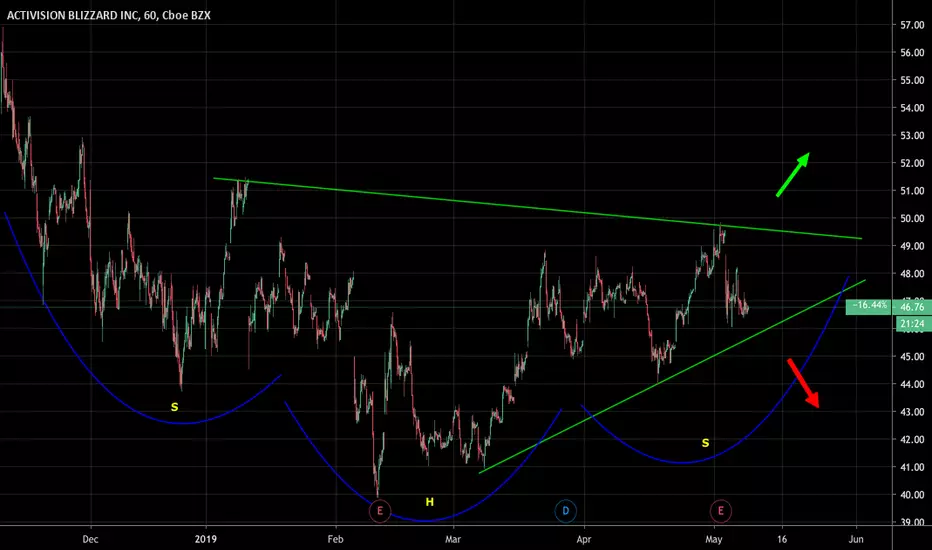Click the Jun label on time axis
Screen dimensions: 932x550
pos(856,539)
